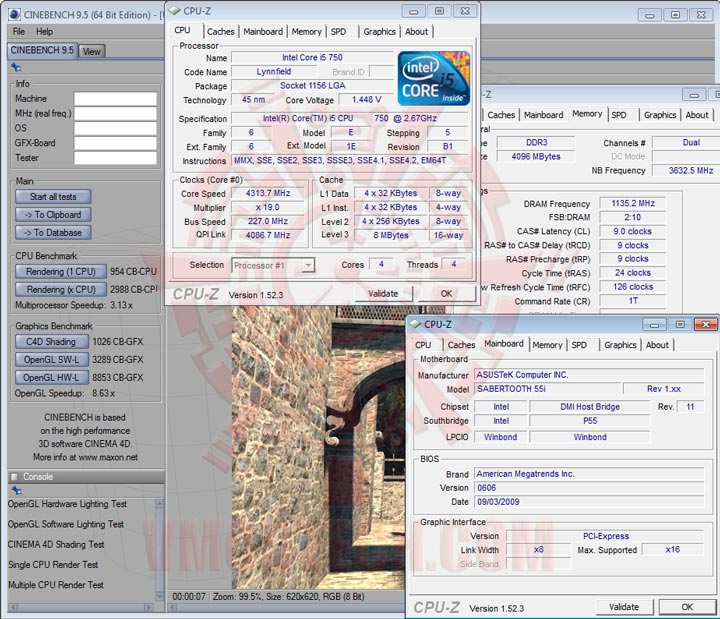The width and height of the screenshot is (720, 619).
Task: Click the pin icon below the CINEBENCH 9.5 tab
Action: 16,67
